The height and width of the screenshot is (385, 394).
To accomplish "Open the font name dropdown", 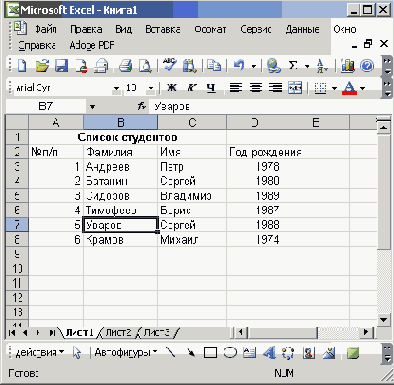I will click(116, 88).
